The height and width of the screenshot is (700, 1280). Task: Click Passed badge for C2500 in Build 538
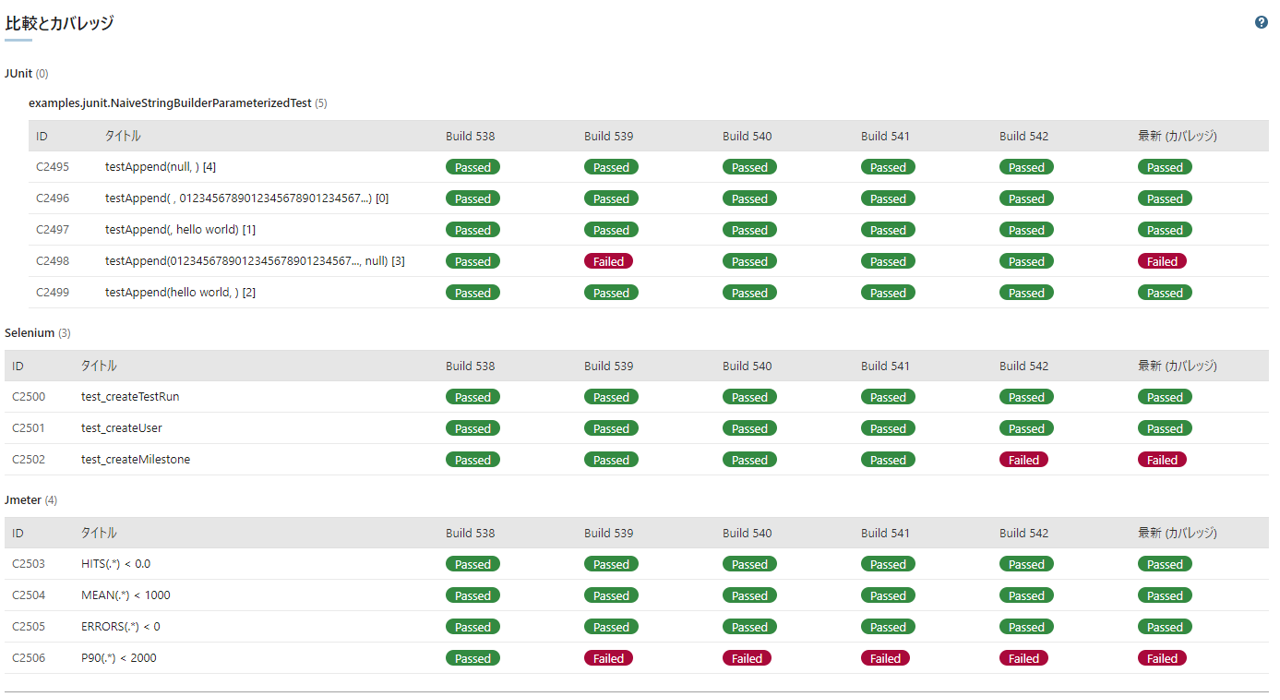[472, 398]
